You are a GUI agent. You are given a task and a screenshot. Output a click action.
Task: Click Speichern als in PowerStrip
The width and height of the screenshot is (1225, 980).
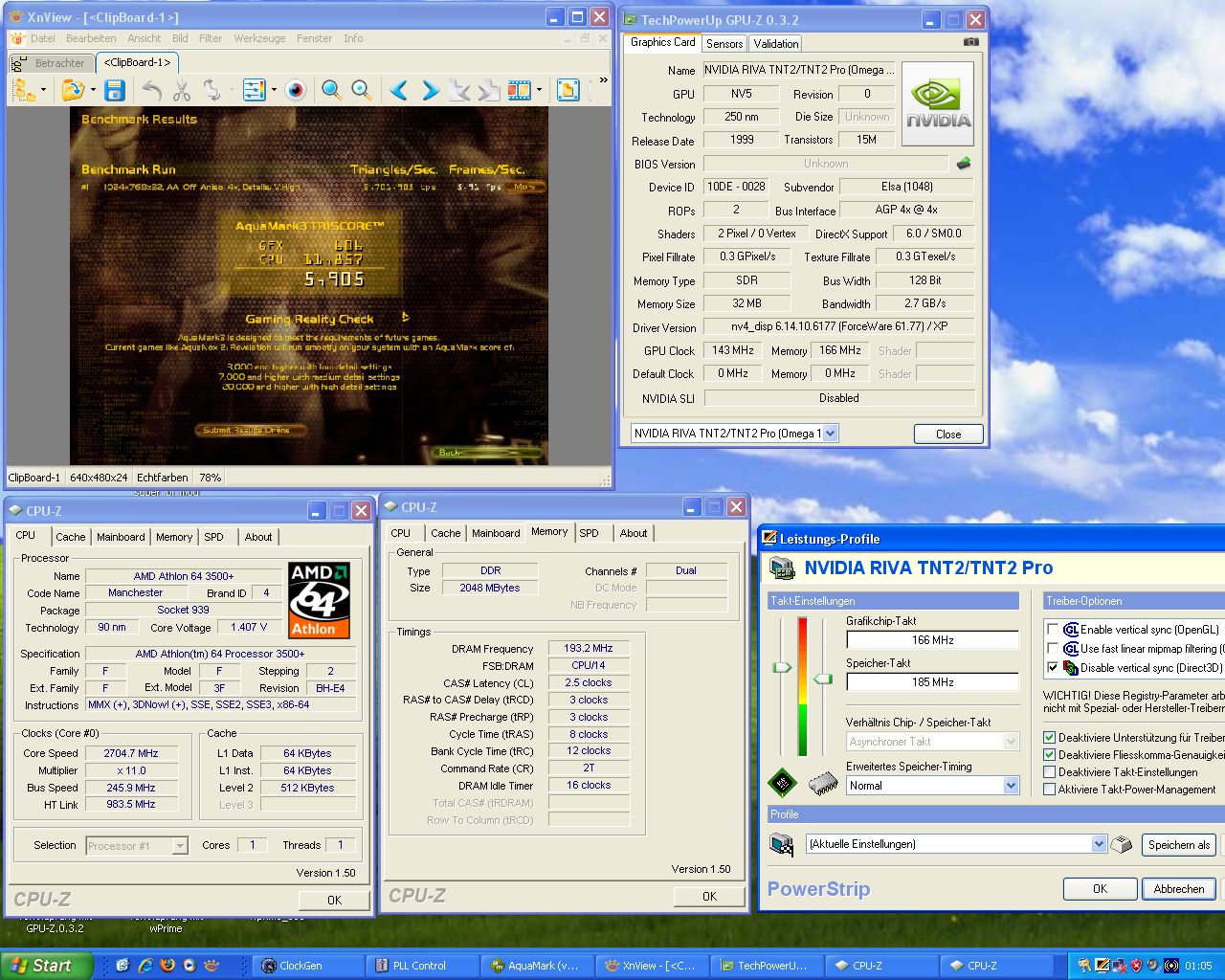point(1179,845)
